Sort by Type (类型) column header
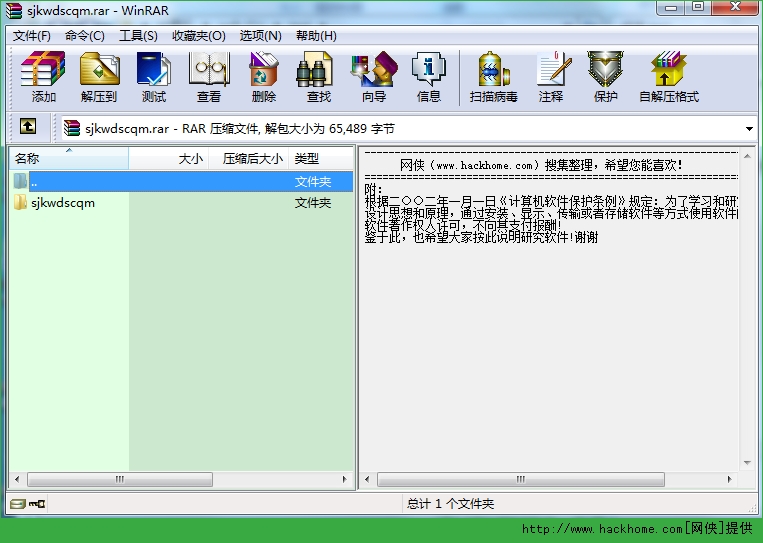Viewport: 763px width, 543px height. point(321,159)
